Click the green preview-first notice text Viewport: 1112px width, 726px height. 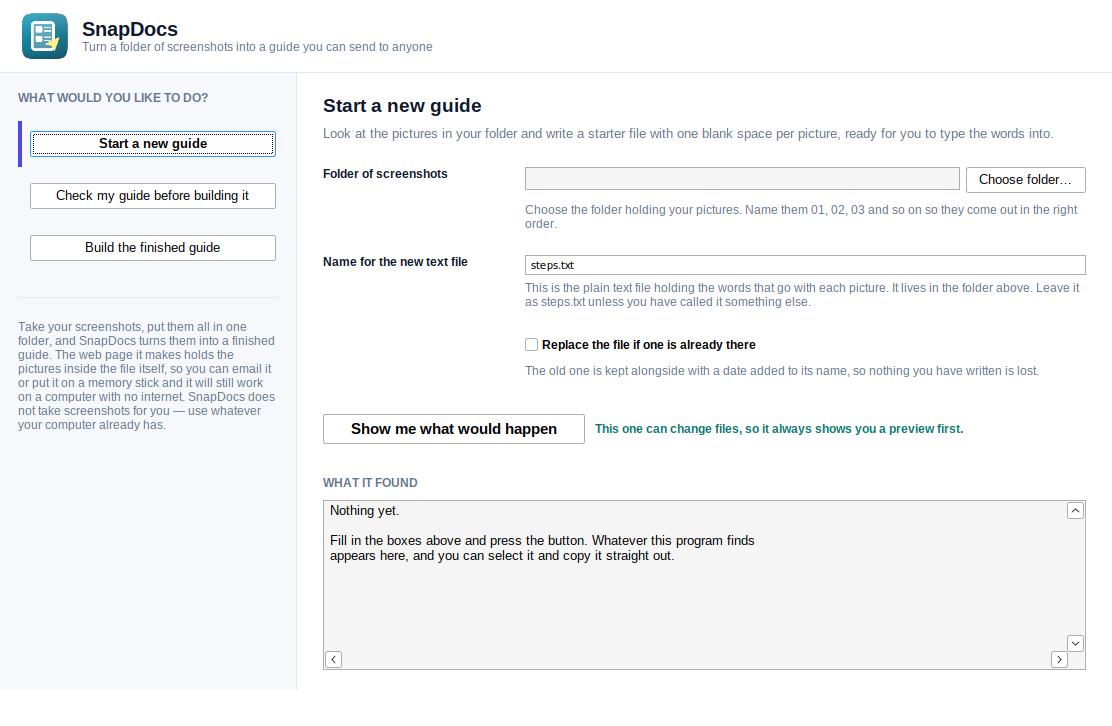779,429
